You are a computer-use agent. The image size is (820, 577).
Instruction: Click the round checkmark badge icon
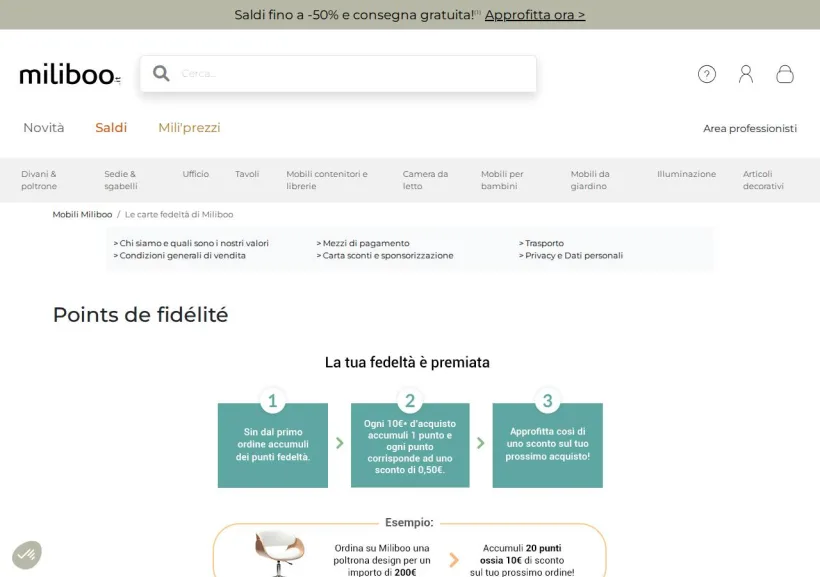[27, 555]
